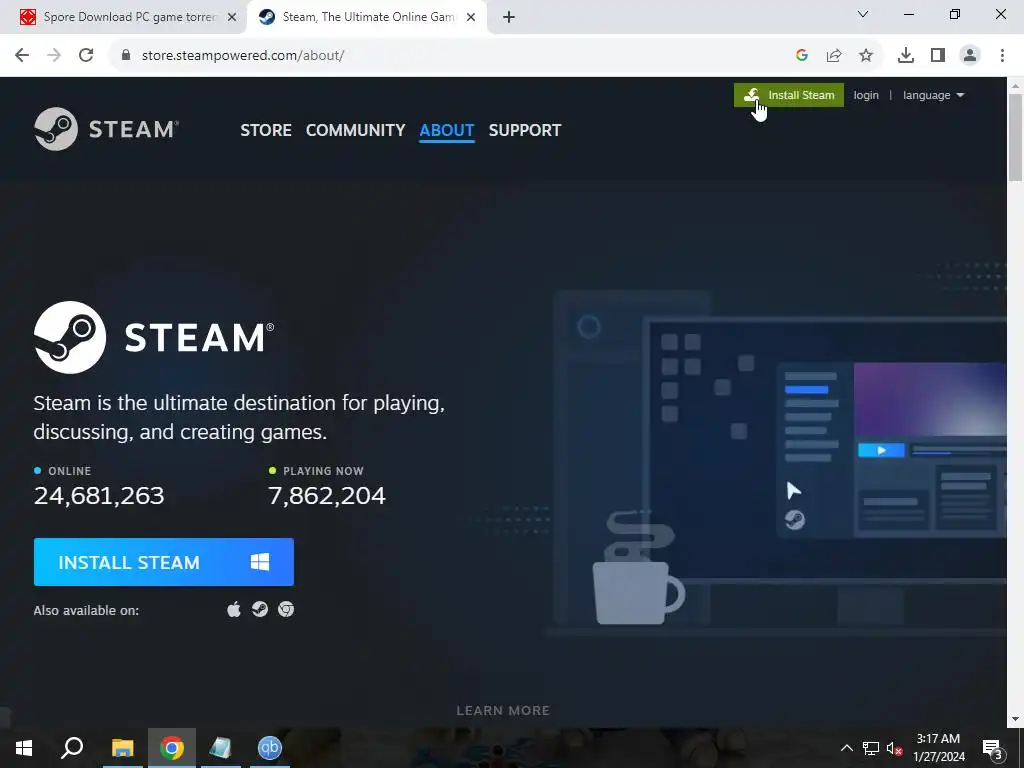The image size is (1024, 768).
Task: Go back to previous page
Action: (22, 56)
